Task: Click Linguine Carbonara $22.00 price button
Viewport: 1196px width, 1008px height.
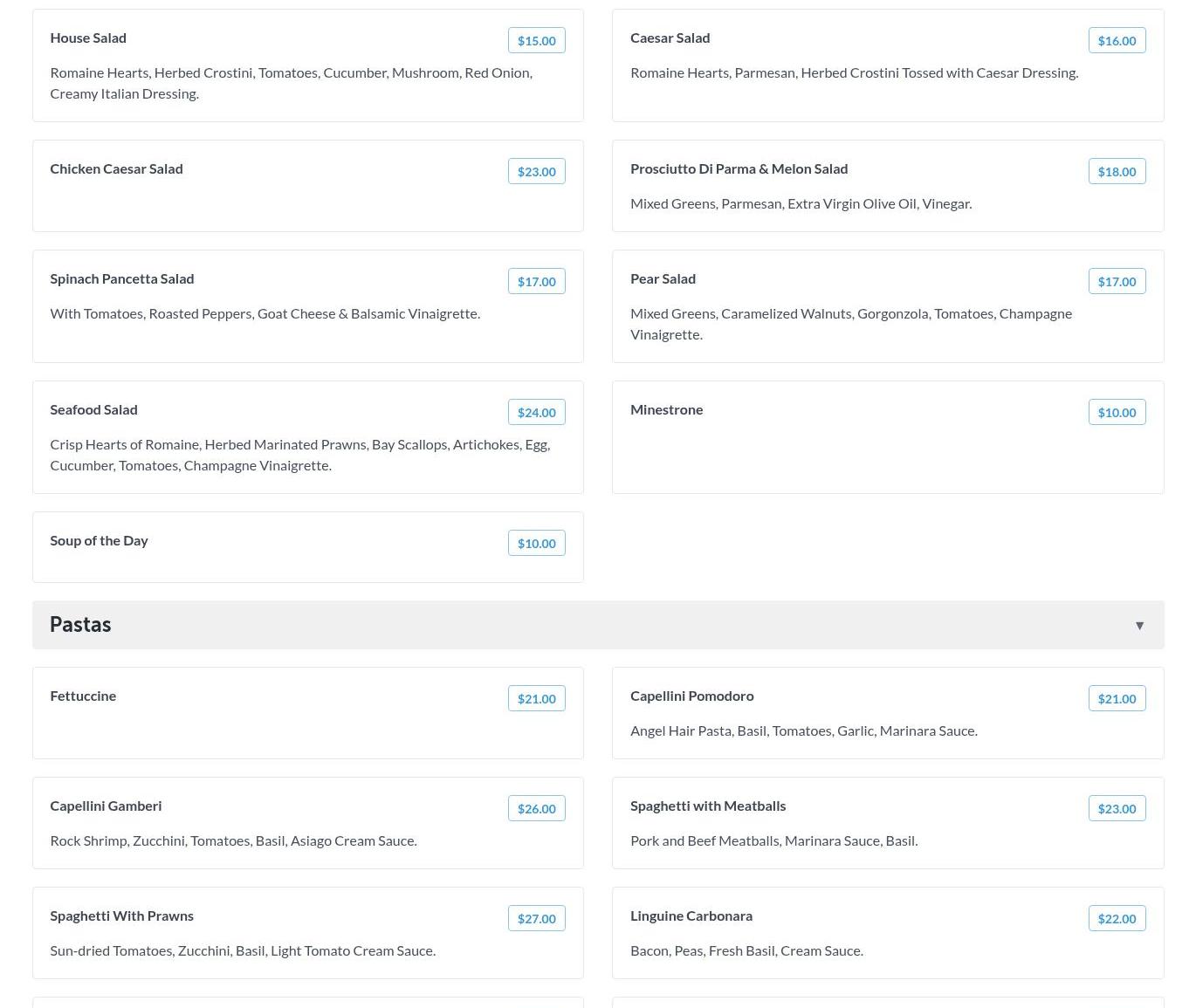Action: (1117, 919)
